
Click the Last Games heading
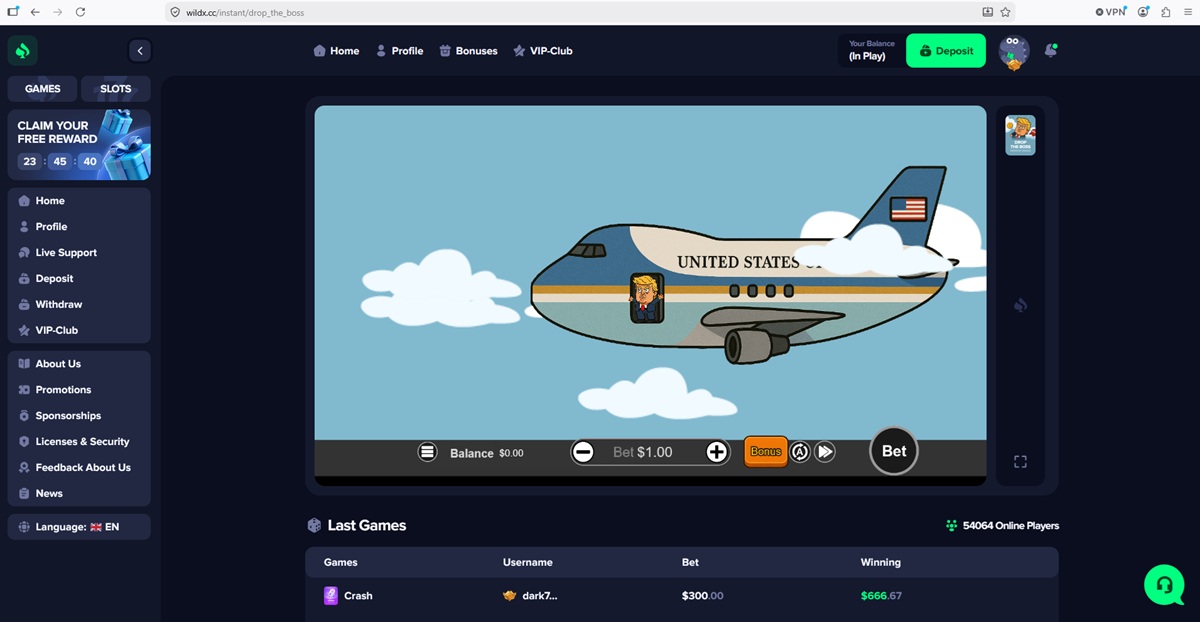pos(367,525)
